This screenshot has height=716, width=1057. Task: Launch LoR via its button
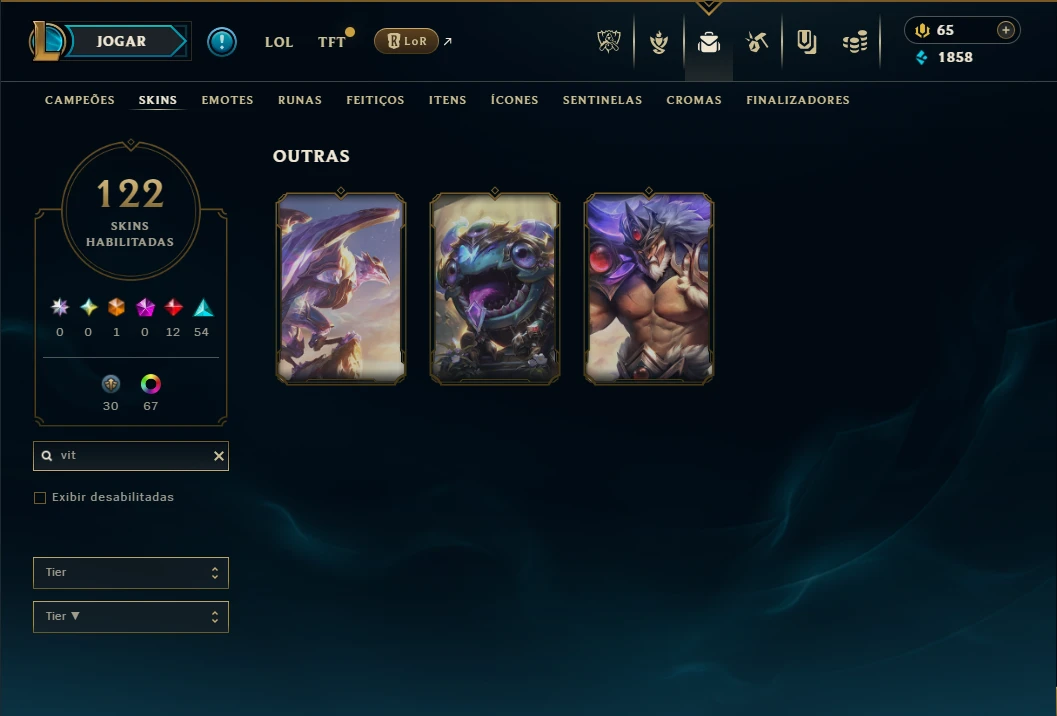[406, 41]
